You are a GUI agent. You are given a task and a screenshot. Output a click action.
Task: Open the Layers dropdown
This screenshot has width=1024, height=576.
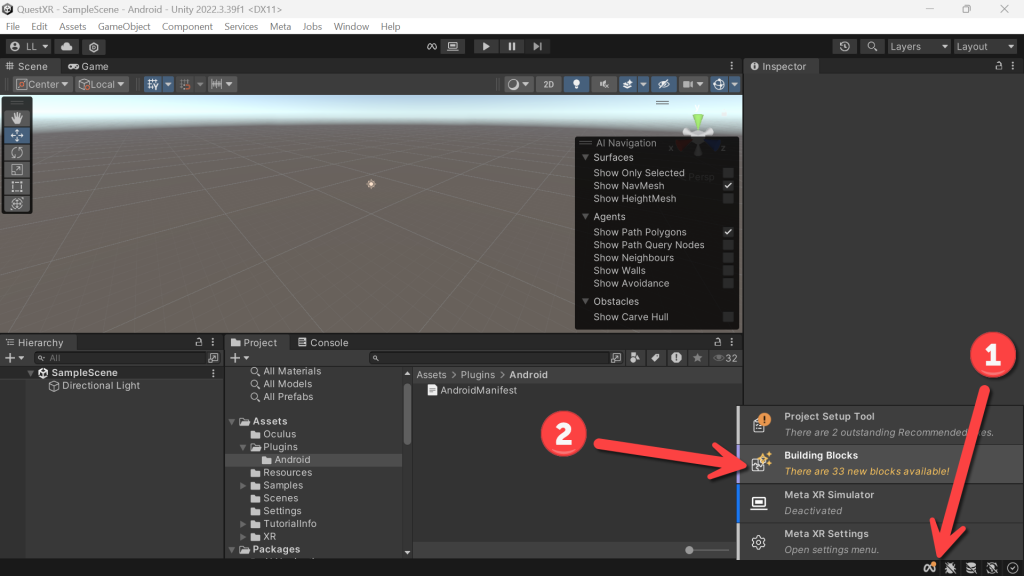pos(919,46)
